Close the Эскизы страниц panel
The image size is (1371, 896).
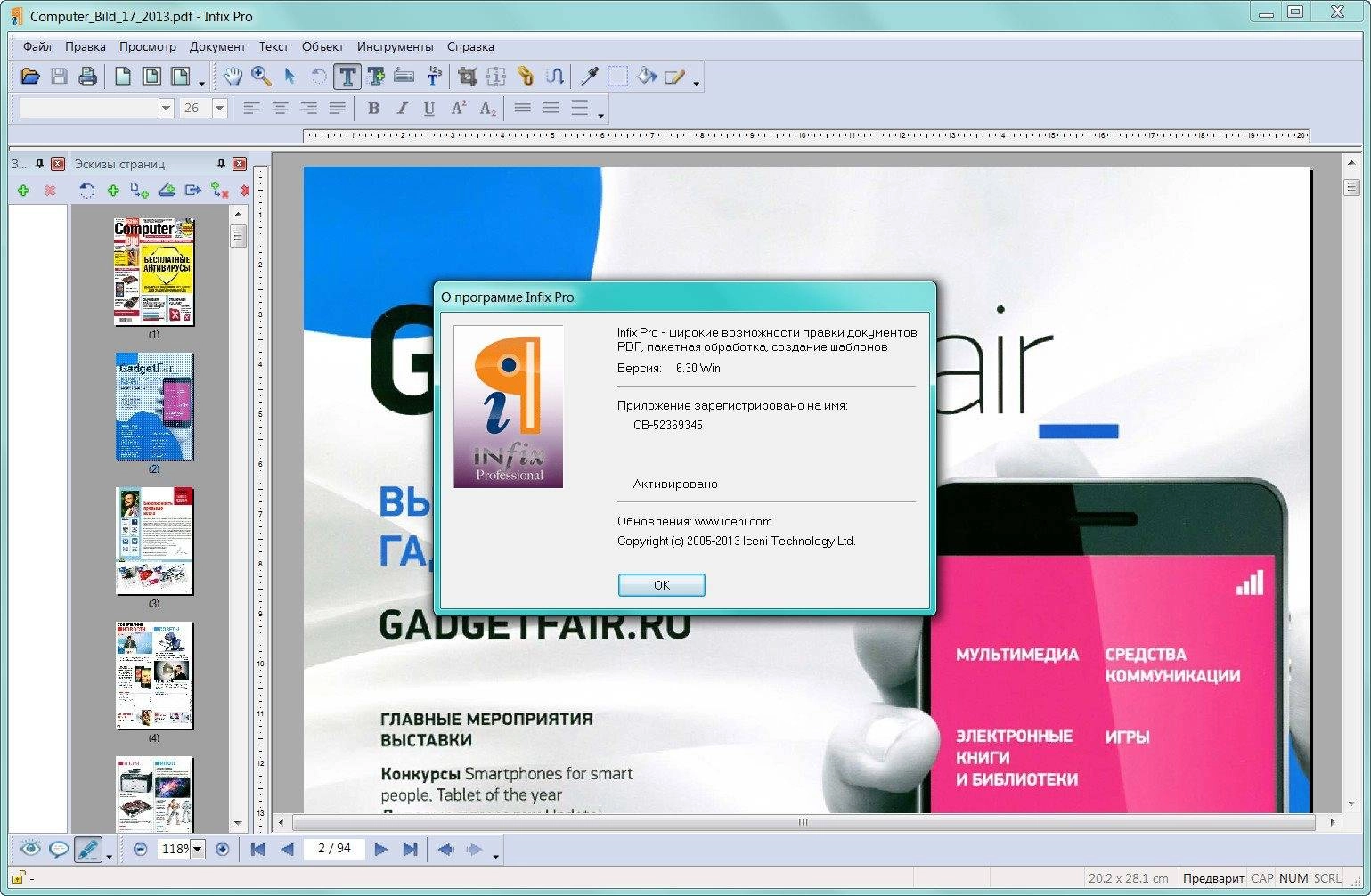coord(239,164)
